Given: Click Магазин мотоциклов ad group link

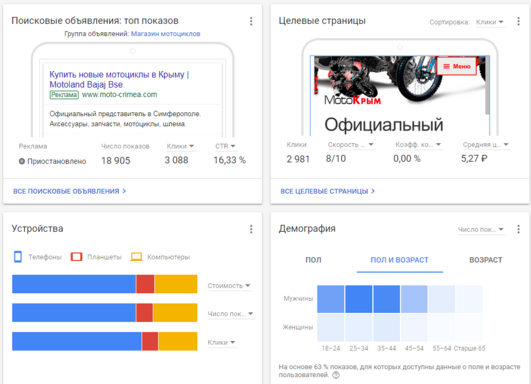Looking at the screenshot, I should click(166, 34).
